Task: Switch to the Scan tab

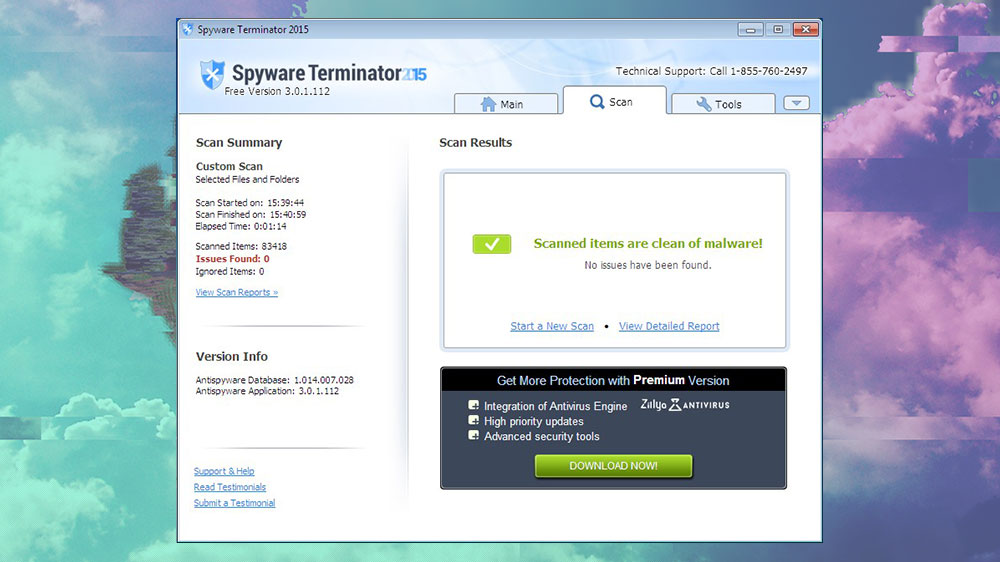Action: 615,101
